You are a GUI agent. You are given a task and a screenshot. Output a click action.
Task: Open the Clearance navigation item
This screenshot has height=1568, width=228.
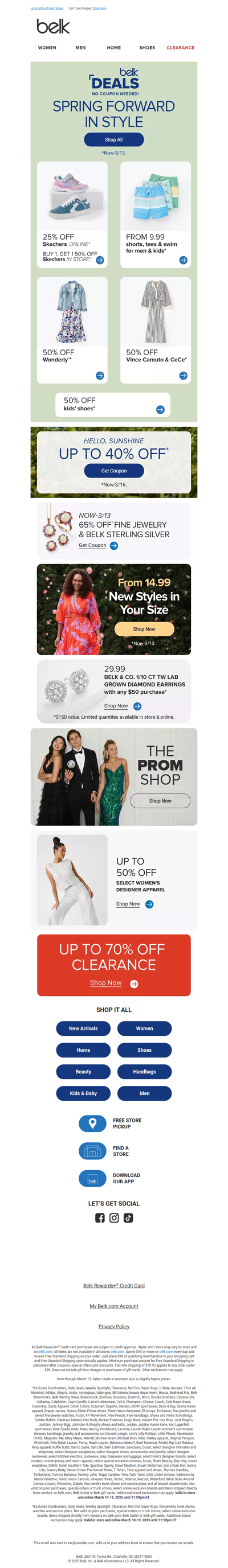[x=181, y=47]
